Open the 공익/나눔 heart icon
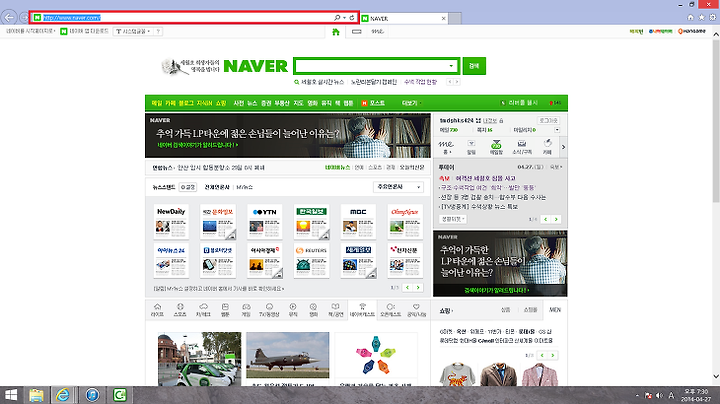This screenshot has width=720, height=404. tap(416, 309)
